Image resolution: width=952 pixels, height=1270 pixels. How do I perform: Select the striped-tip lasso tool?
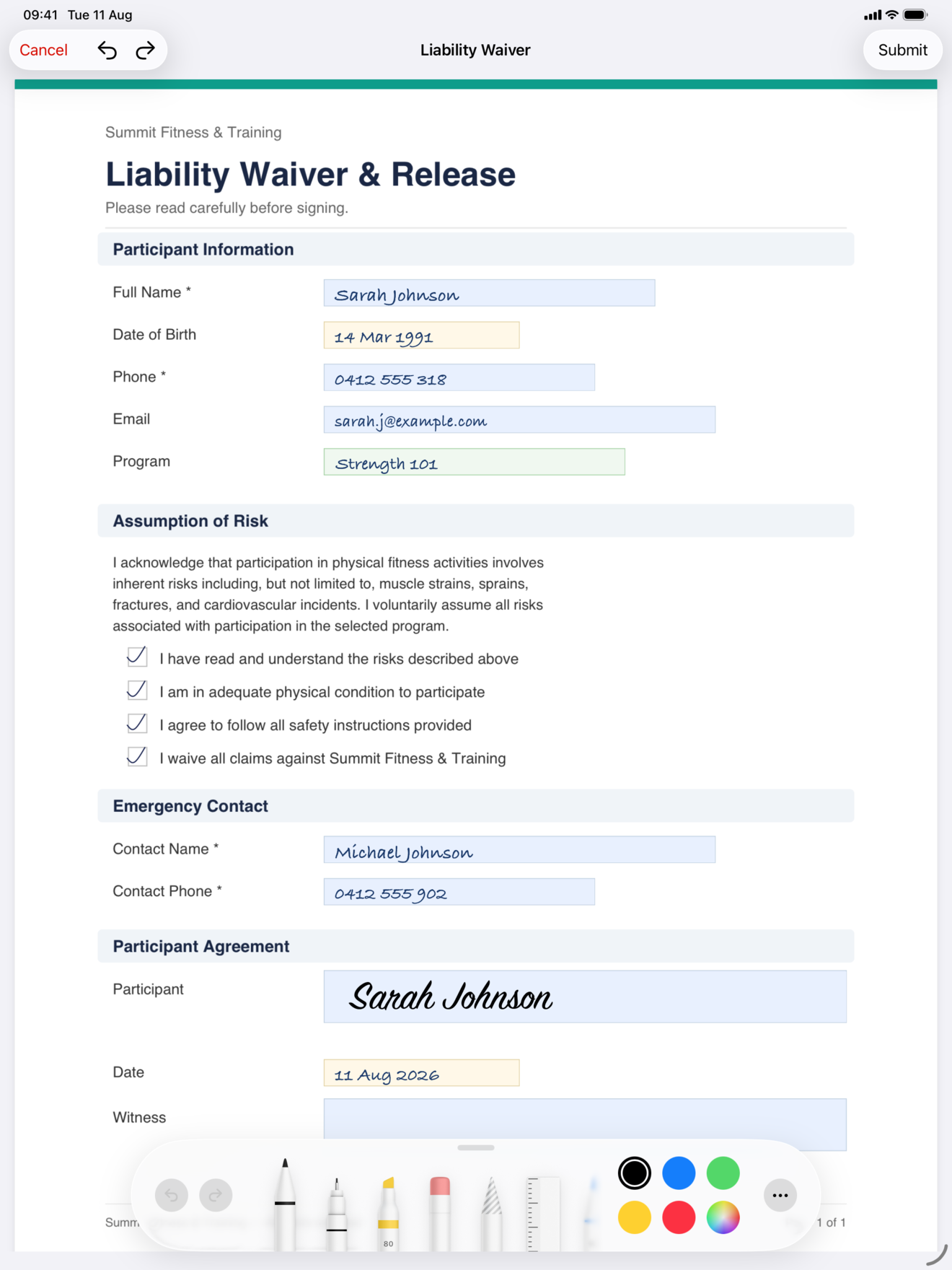pyautogui.click(x=491, y=1214)
